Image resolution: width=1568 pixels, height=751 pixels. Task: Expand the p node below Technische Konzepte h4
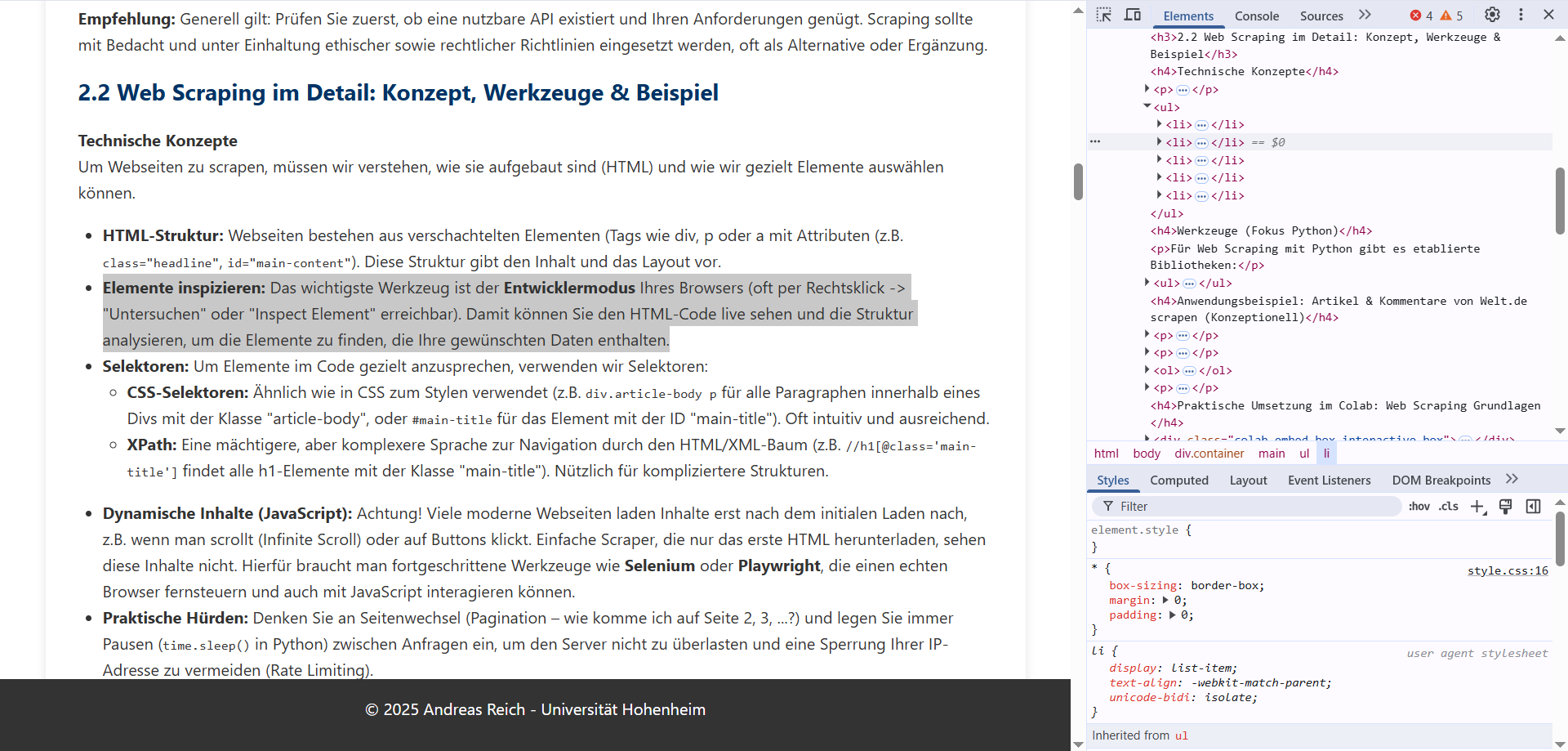[x=1147, y=89]
